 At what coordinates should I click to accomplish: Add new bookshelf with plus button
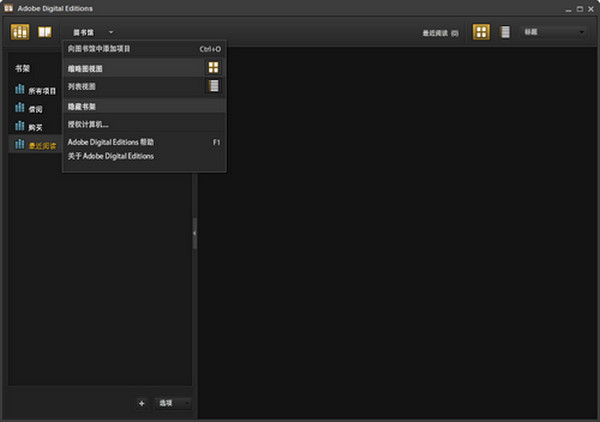tap(142, 403)
